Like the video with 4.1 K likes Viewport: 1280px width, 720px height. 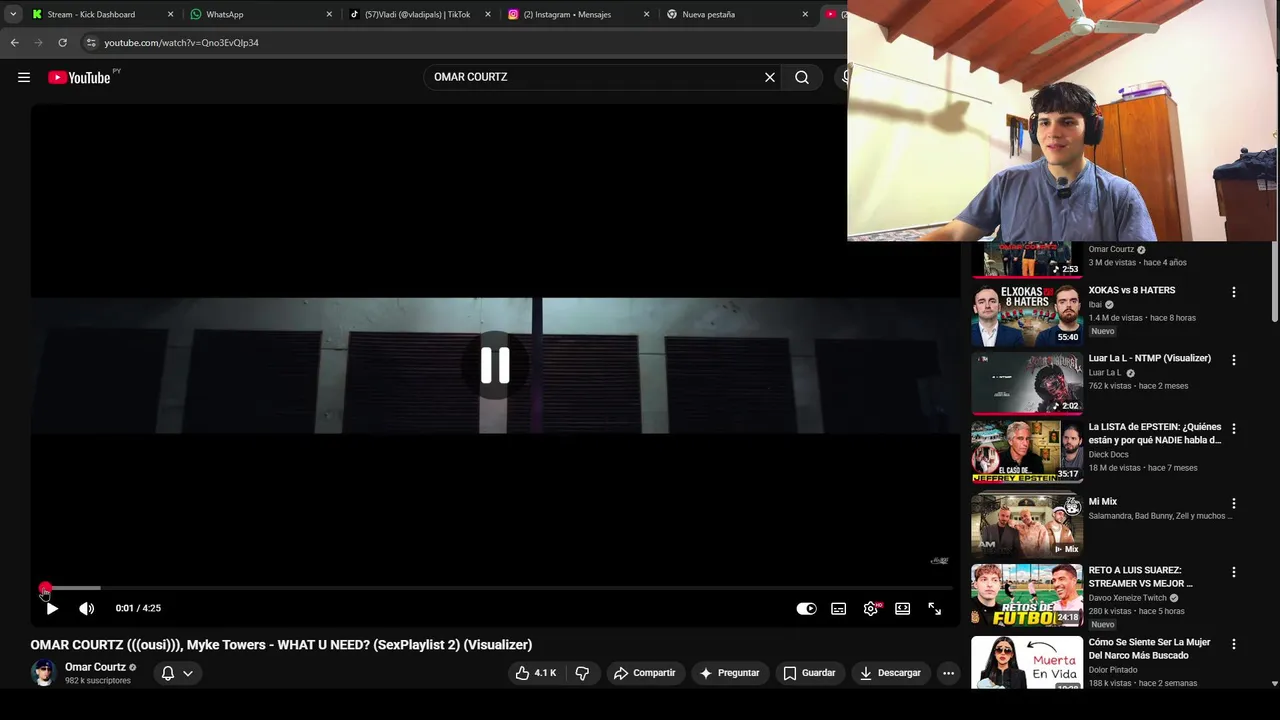pos(535,673)
